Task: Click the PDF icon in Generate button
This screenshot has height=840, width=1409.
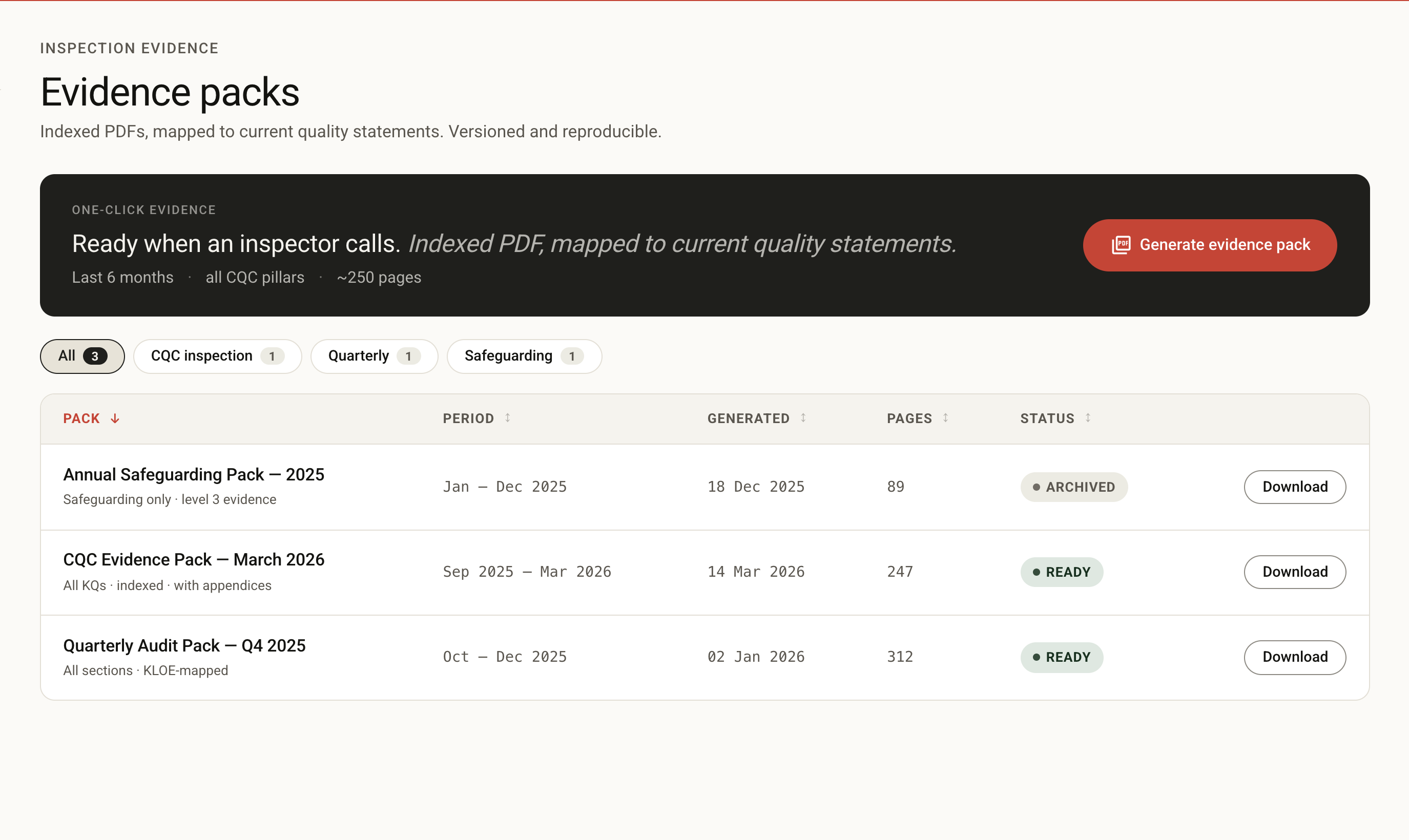Action: click(x=1121, y=245)
